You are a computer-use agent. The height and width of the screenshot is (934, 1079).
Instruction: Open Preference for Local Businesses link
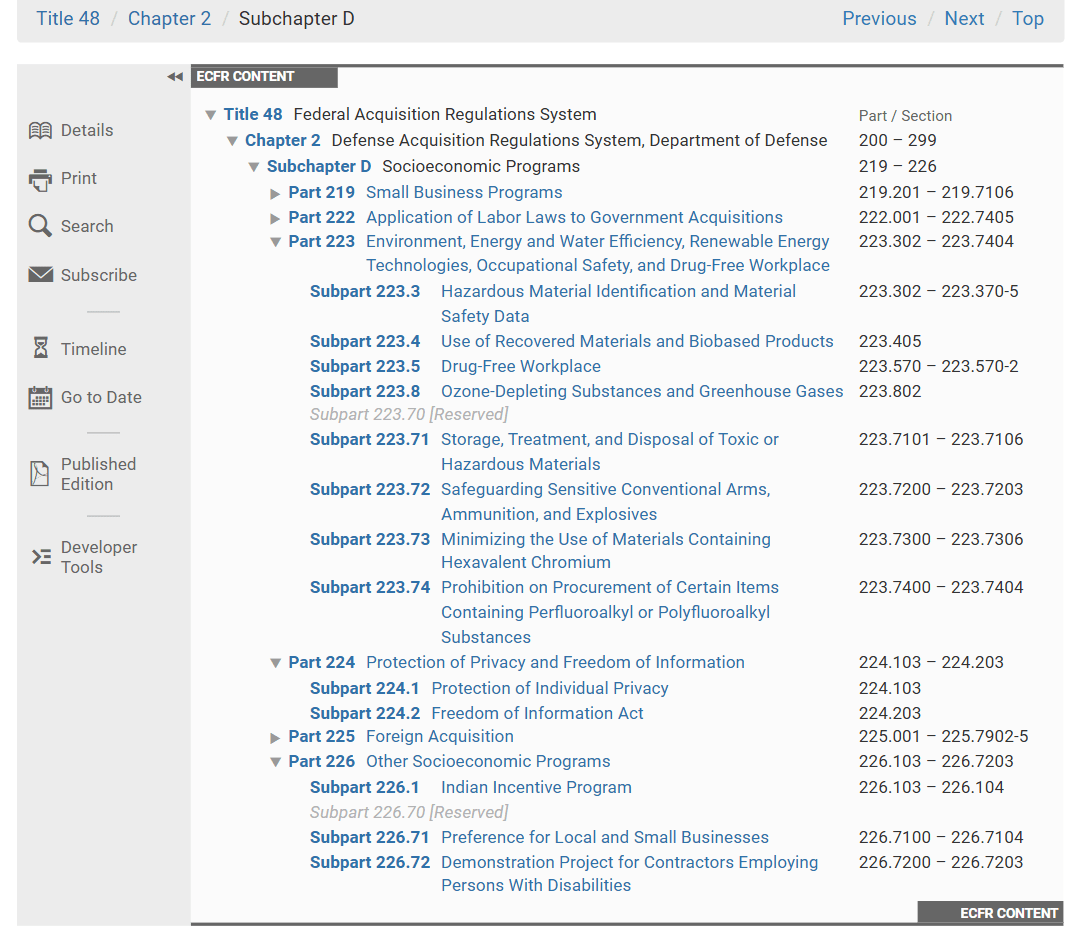tap(605, 837)
